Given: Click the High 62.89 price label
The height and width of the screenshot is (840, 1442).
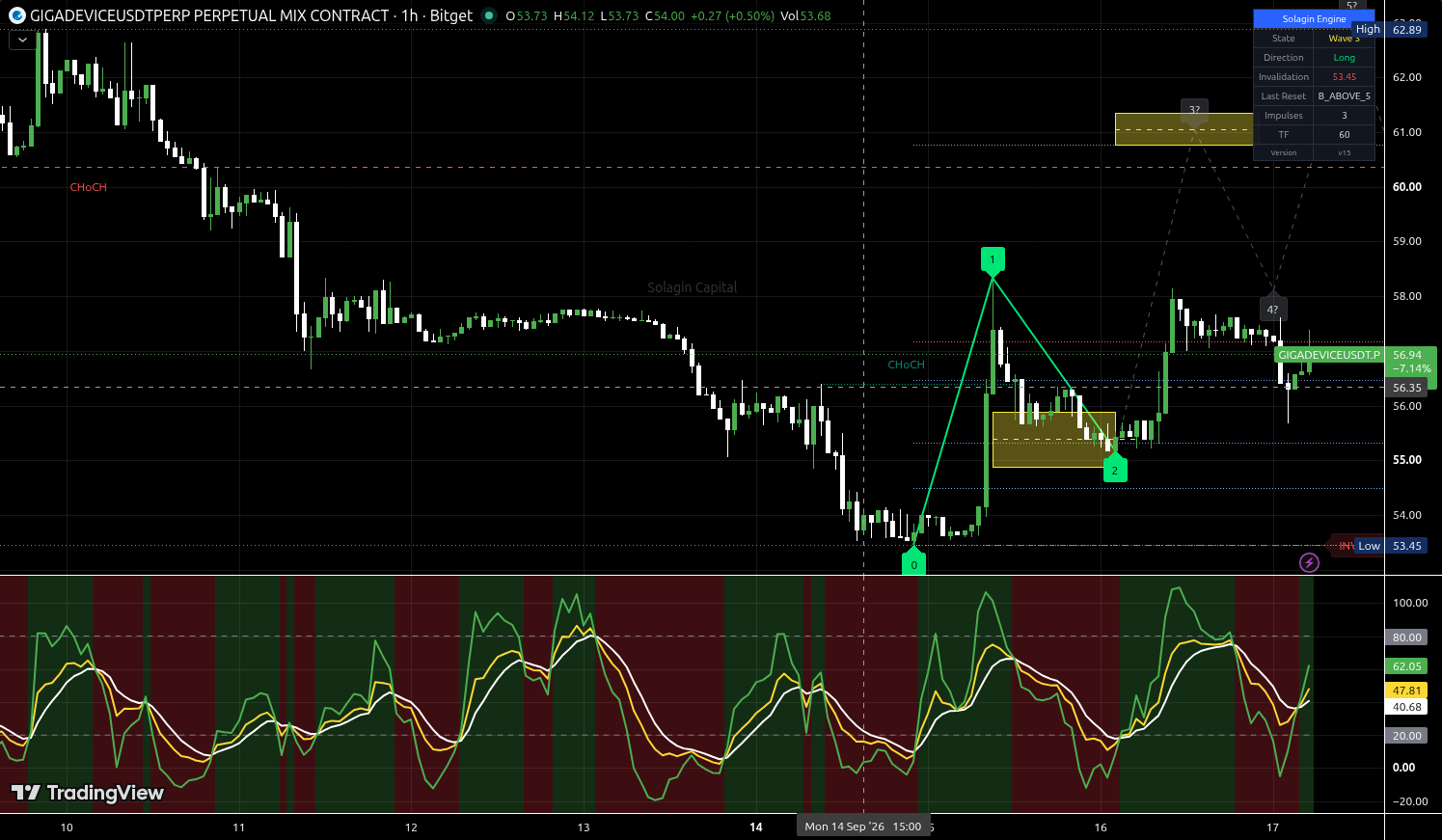Looking at the screenshot, I should point(1389,29).
